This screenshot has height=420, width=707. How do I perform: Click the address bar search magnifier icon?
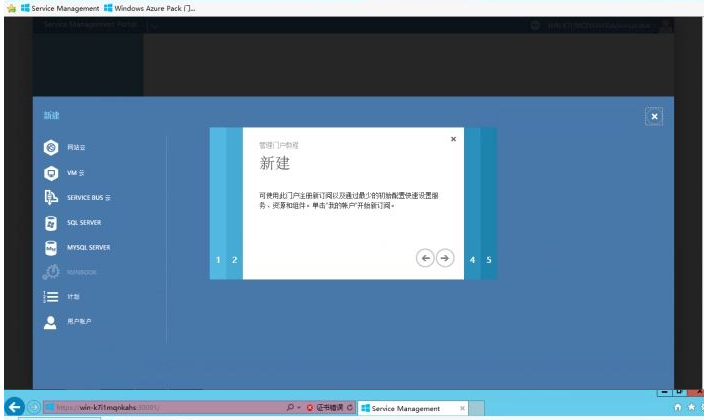click(x=290, y=407)
